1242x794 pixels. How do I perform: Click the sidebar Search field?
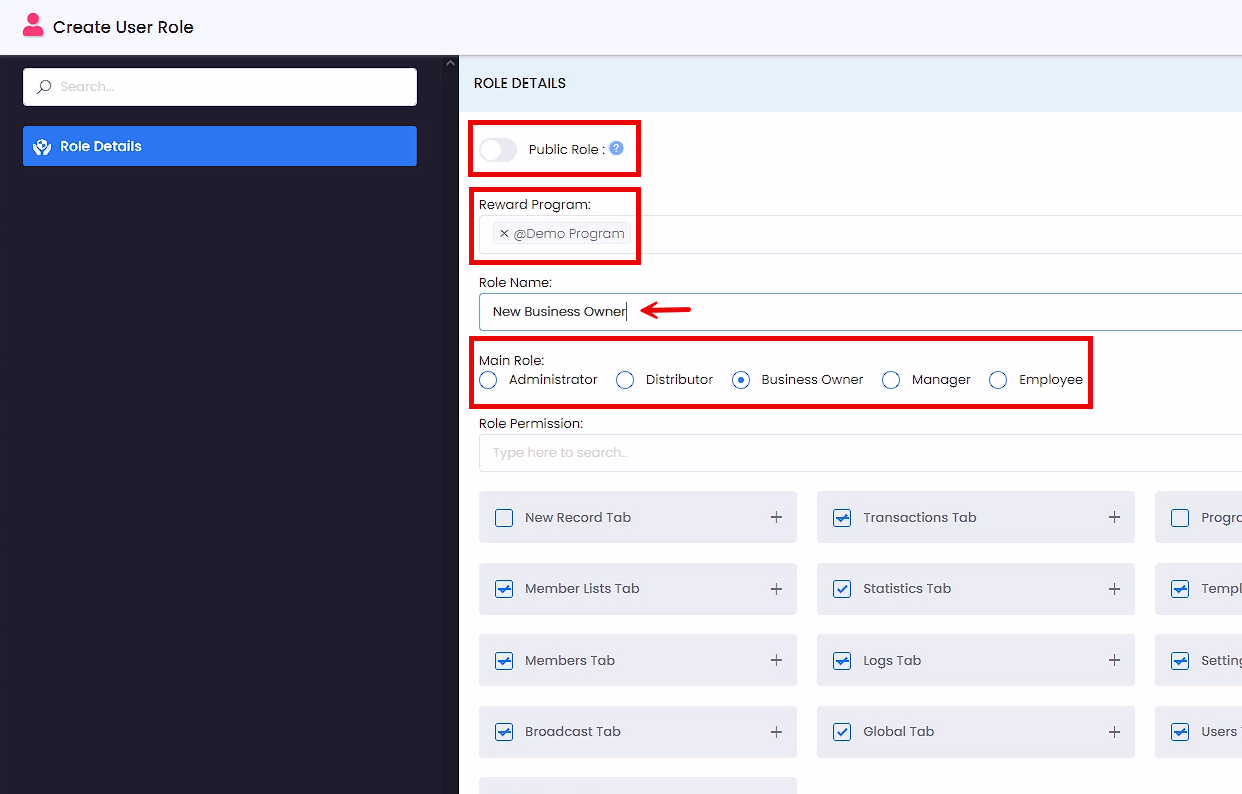coord(220,87)
